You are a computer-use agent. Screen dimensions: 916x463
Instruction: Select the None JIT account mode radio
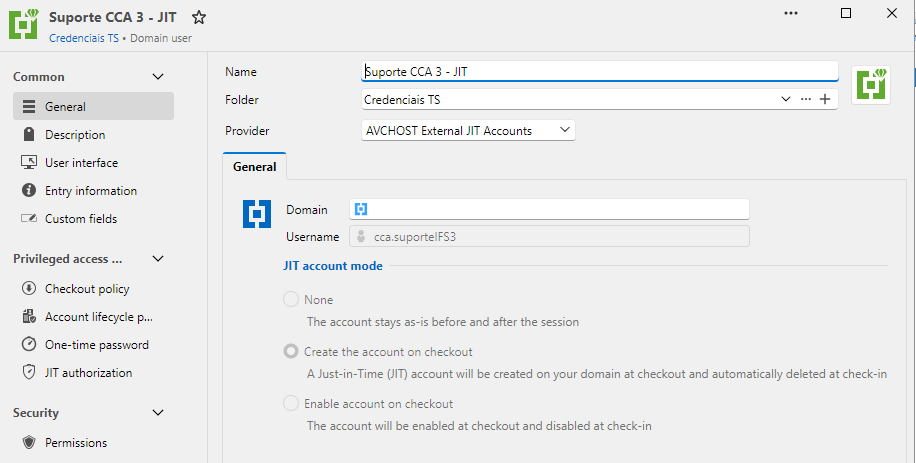coord(291,300)
